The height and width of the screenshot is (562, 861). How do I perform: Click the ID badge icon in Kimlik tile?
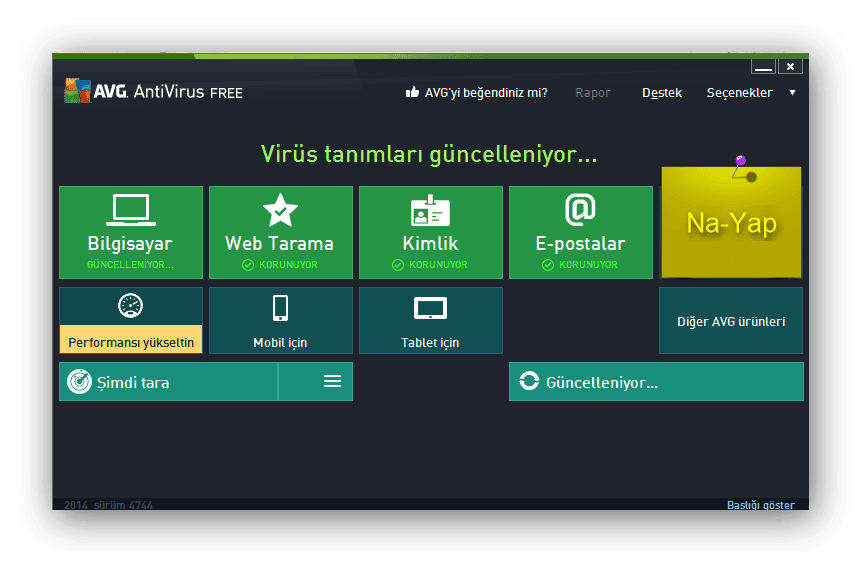click(x=430, y=210)
